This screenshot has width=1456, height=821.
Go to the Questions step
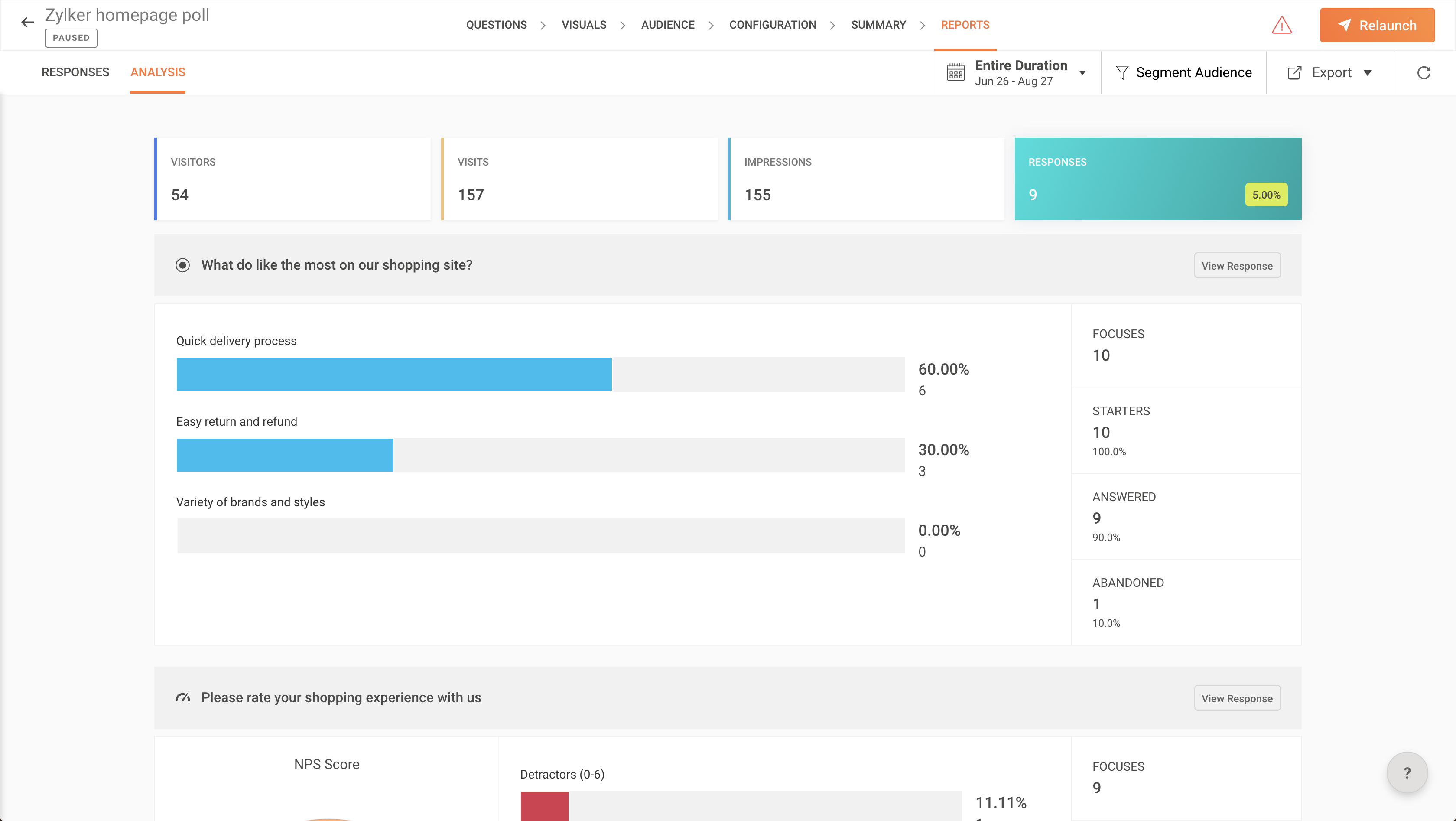point(496,25)
